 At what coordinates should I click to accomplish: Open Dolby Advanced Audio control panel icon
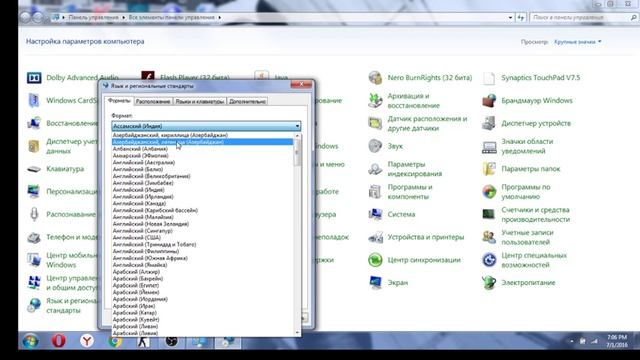(34, 78)
